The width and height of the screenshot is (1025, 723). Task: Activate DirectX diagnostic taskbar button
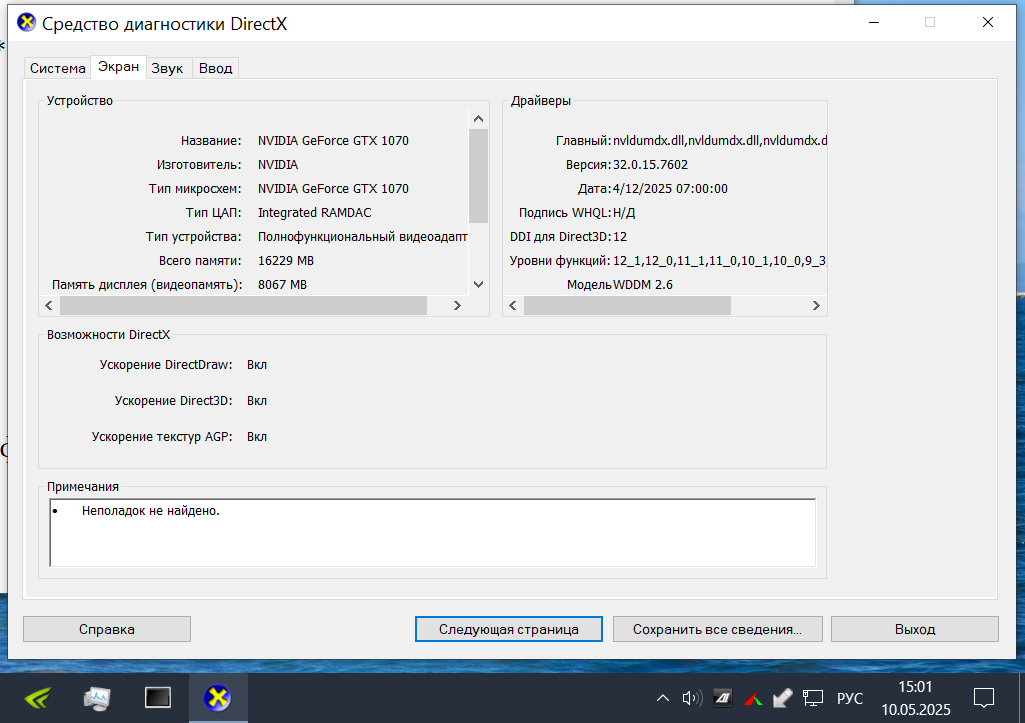point(218,698)
